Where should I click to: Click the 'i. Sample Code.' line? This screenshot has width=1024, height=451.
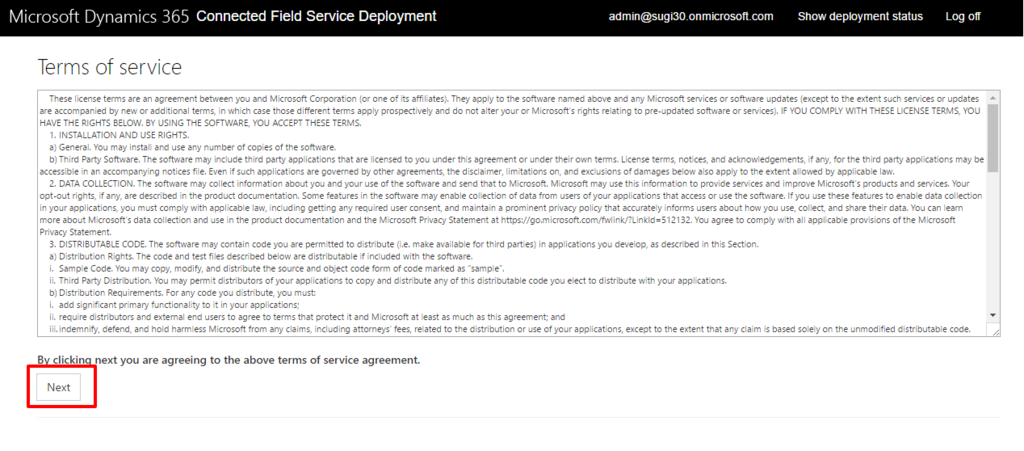point(277,268)
